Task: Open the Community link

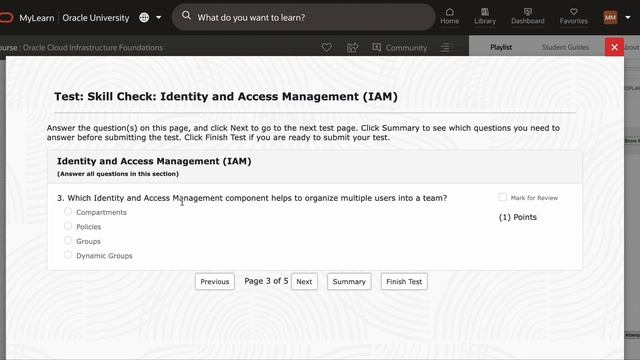Action: coord(400,48)
